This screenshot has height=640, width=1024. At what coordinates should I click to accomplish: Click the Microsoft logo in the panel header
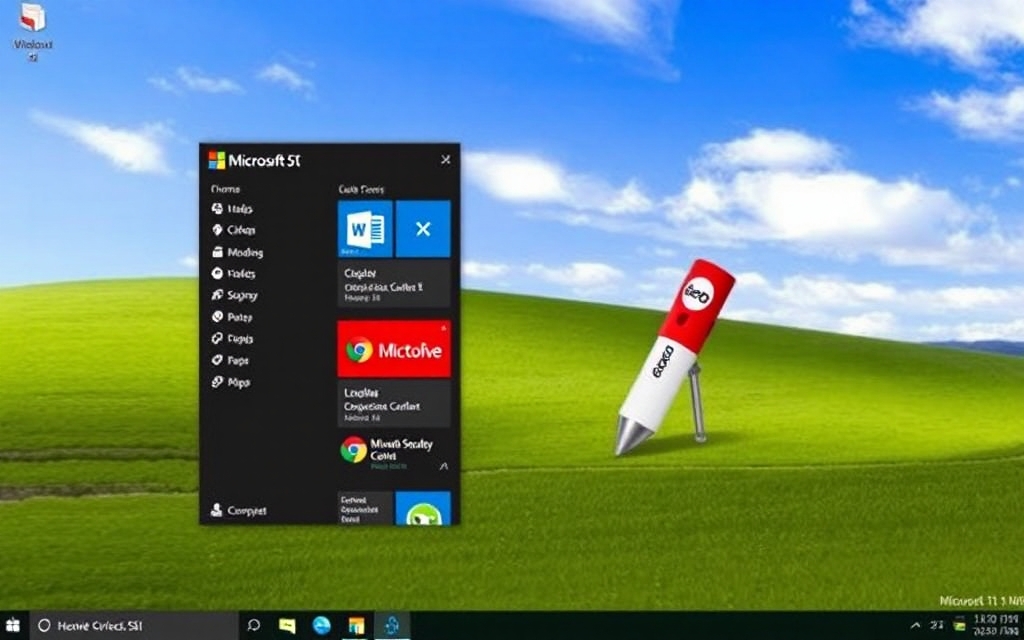click(217, 160)
